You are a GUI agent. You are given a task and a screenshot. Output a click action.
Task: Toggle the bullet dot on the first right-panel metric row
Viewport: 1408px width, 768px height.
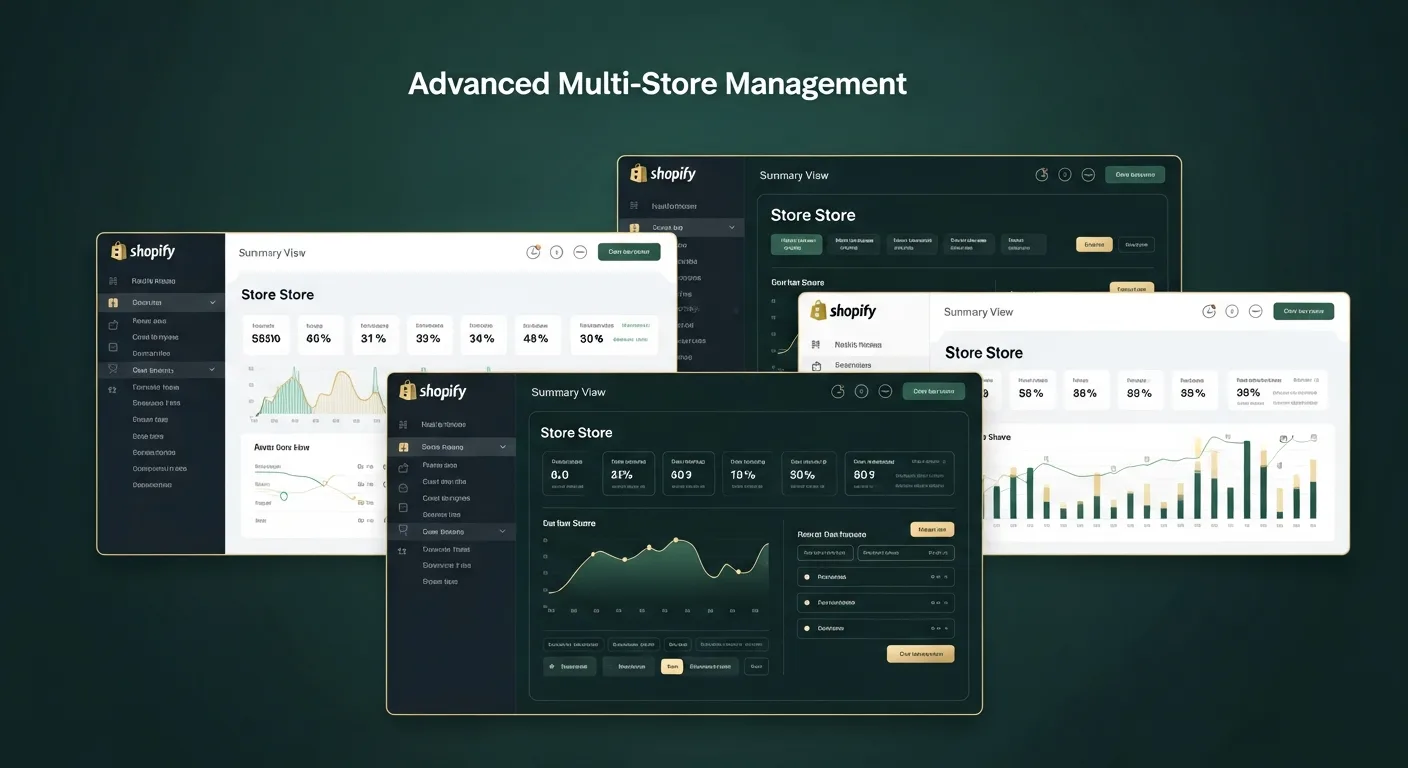[x=805, y=577]
